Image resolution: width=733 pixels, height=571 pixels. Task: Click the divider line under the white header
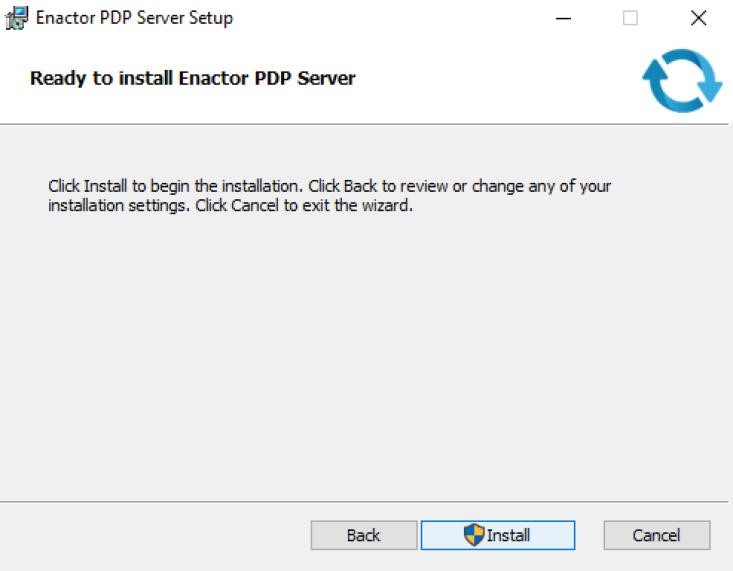click(366, 124)
